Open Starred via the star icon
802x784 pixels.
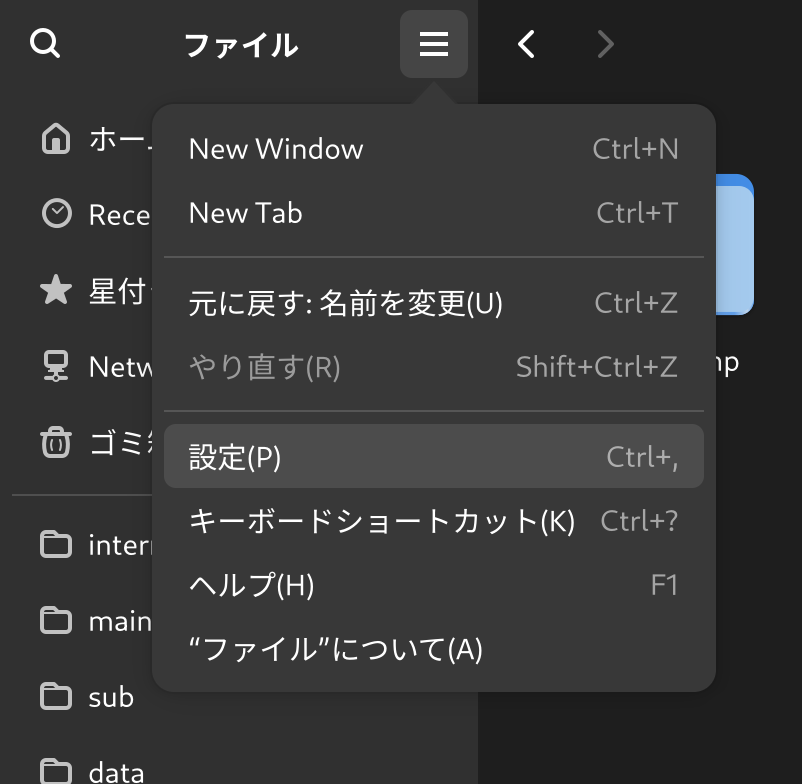(x=56, y=289)
